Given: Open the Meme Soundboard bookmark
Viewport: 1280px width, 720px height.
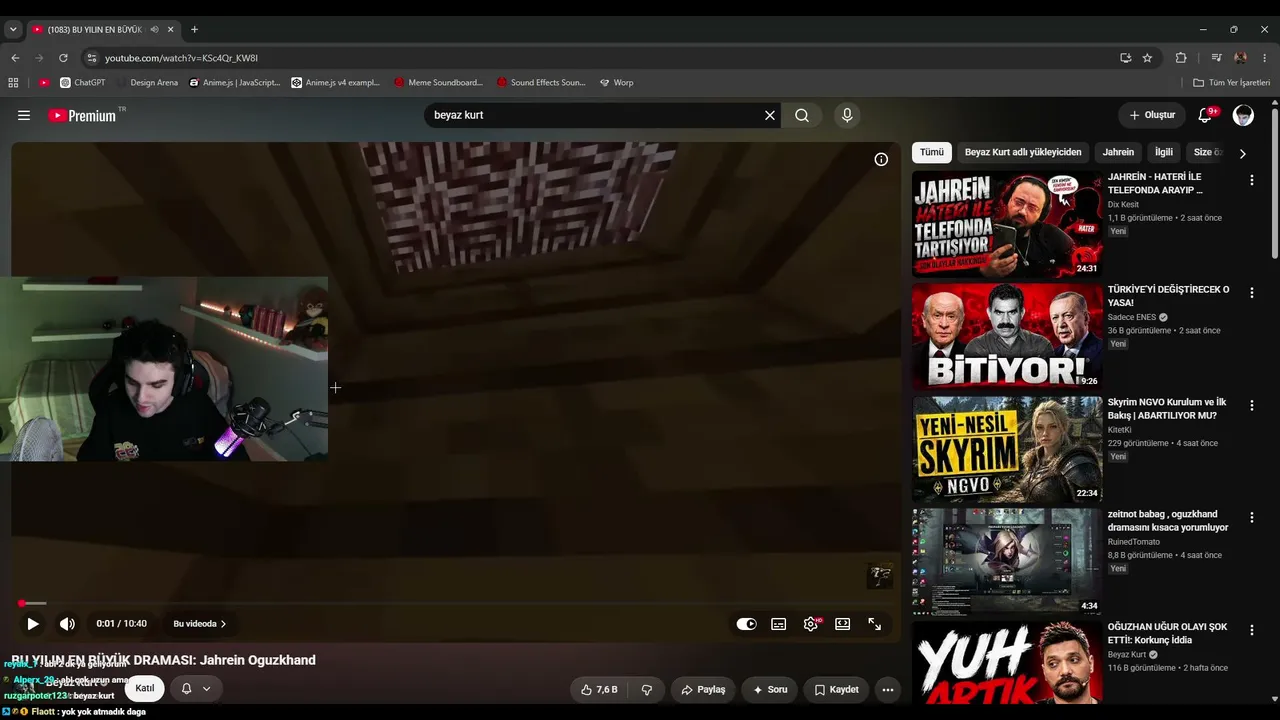Looking at the screenshot, I should coord(438,83).
